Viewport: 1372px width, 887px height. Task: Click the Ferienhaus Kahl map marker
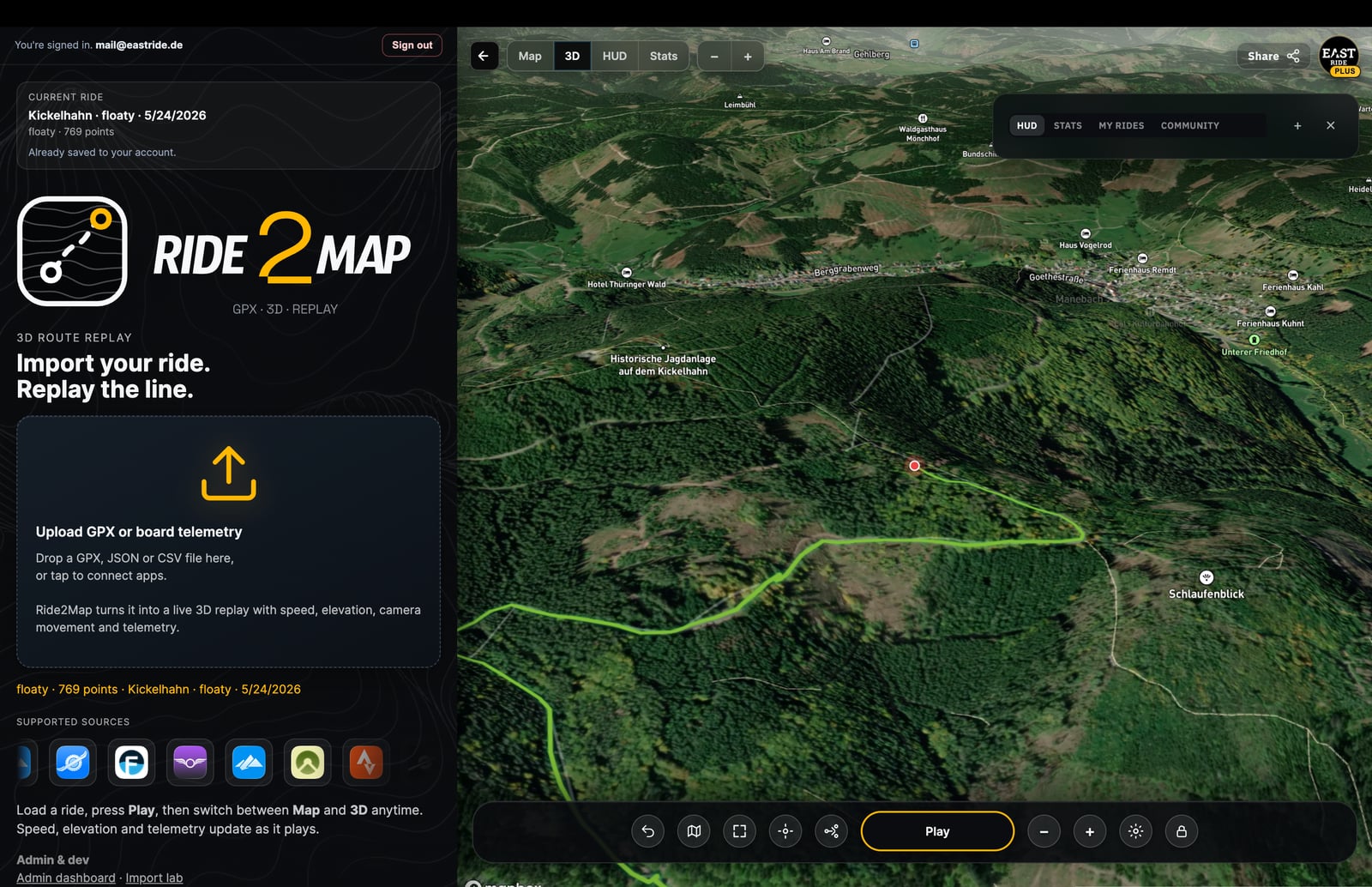click(1293, 276)
